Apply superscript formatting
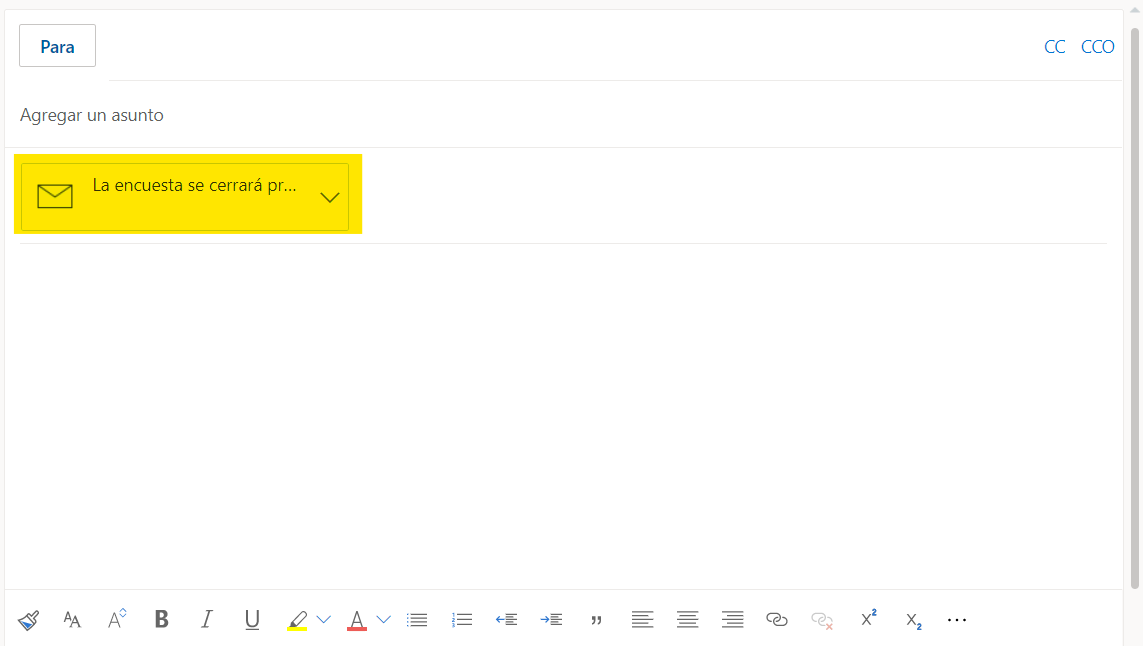 [868, 618]
